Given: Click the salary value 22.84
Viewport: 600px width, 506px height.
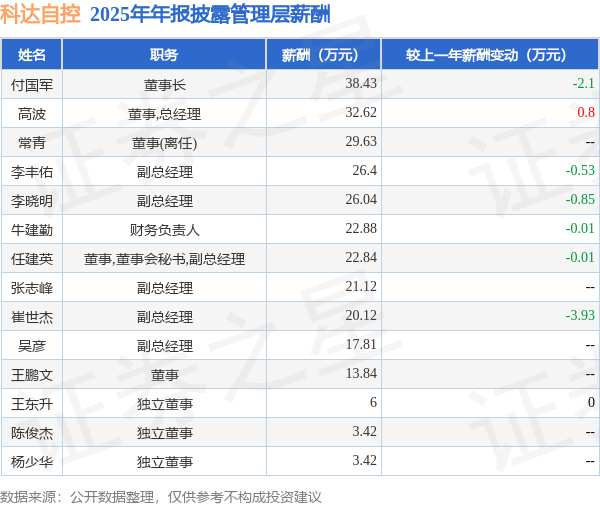Looking at the screenshot, I should pos(361,258).
